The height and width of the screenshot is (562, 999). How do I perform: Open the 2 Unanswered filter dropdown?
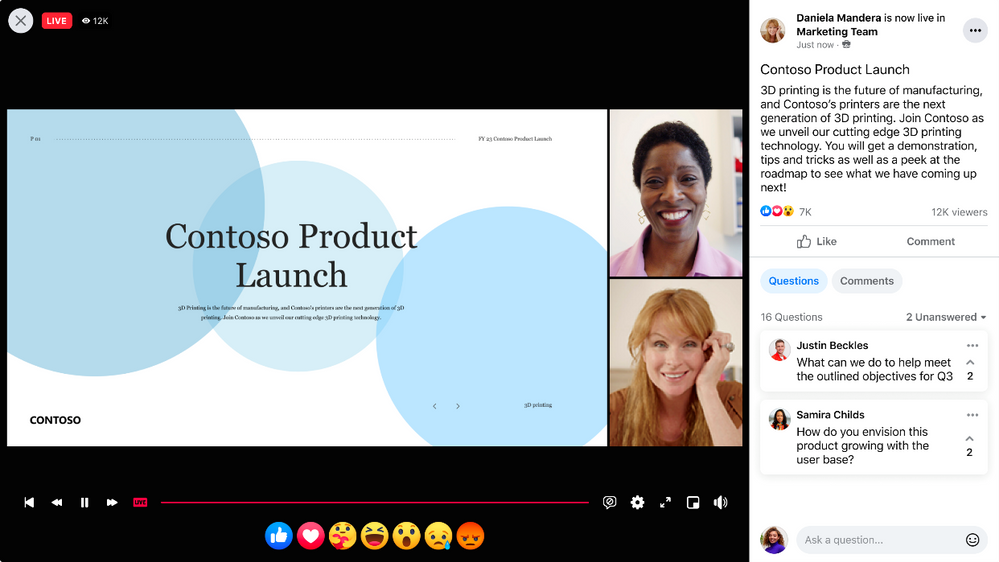tap(946, 317)
